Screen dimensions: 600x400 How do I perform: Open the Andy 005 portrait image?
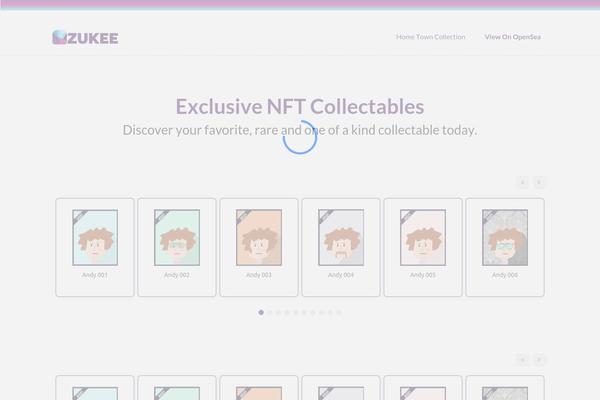click(x=423, y=237)
